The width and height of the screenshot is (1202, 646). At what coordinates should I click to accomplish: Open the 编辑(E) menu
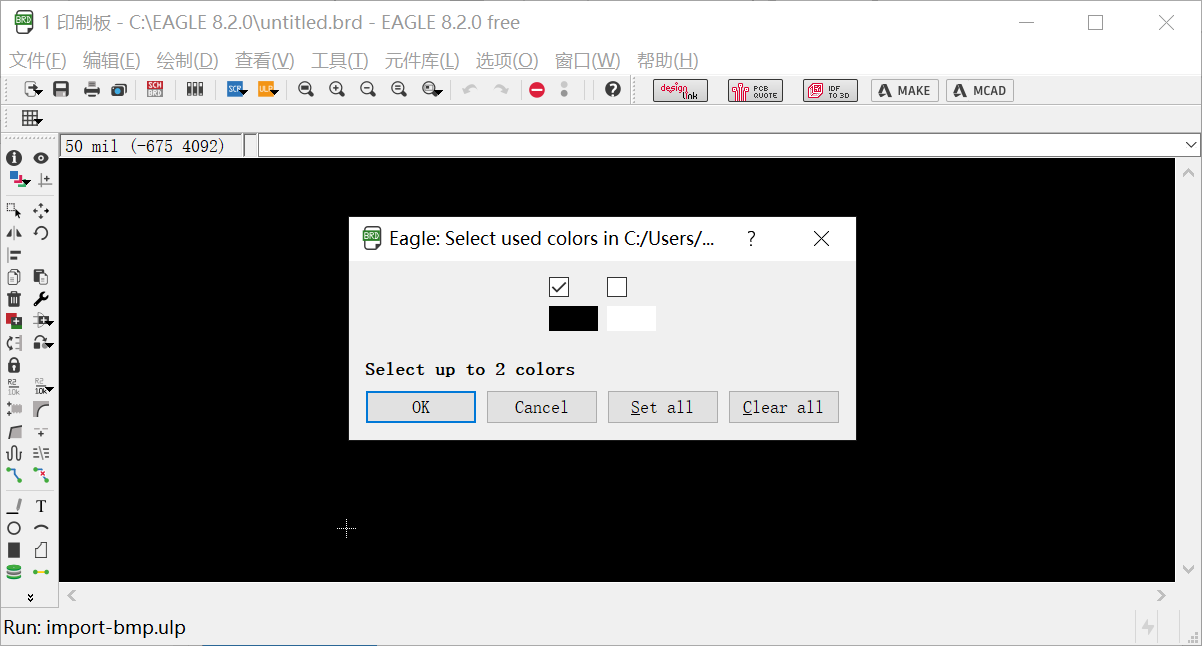[x=112, y=60]
